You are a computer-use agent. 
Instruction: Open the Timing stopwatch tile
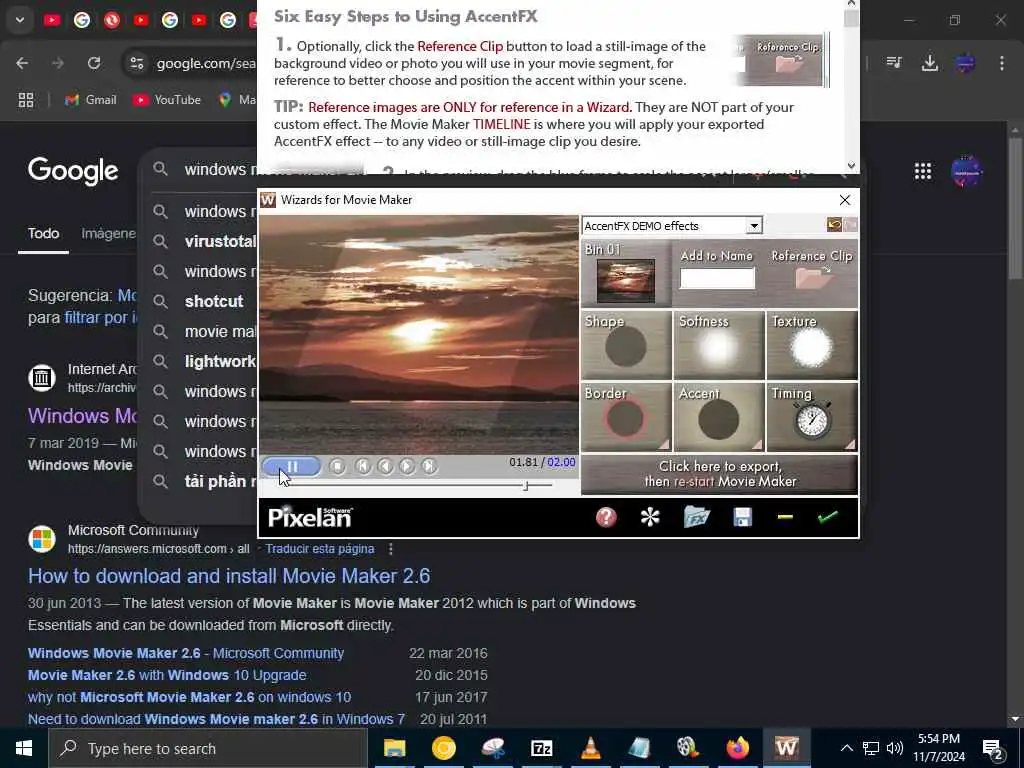click(x=812, y=417)
